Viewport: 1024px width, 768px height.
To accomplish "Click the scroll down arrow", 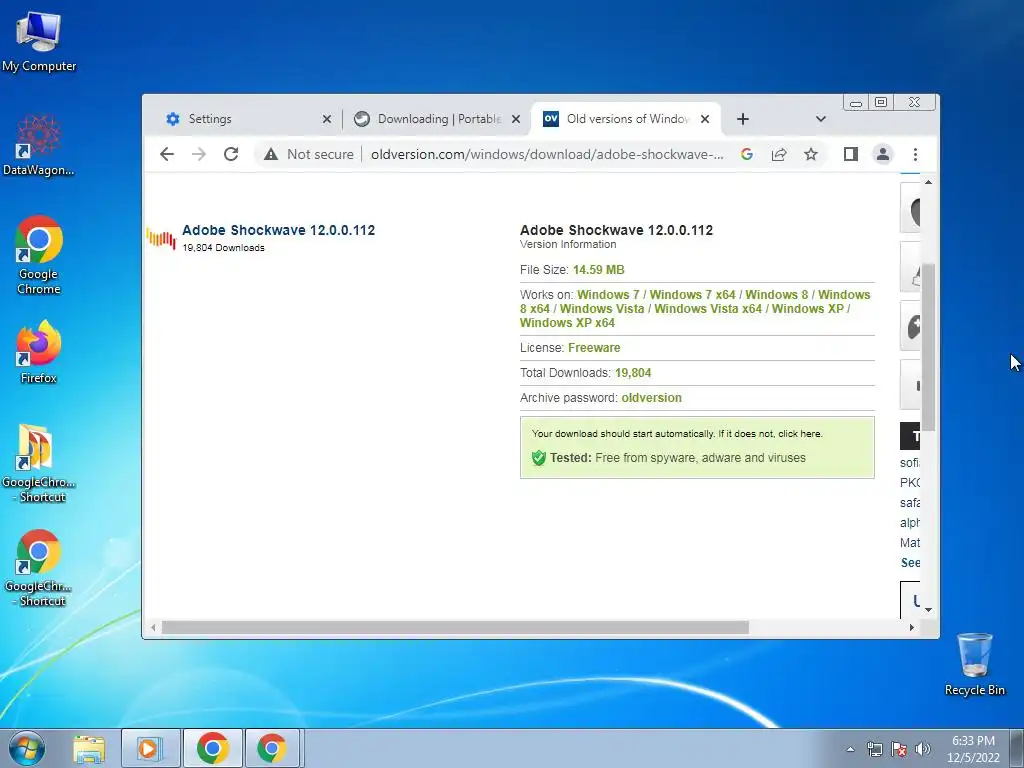I will pyautogui.click(x=928, y=610).
